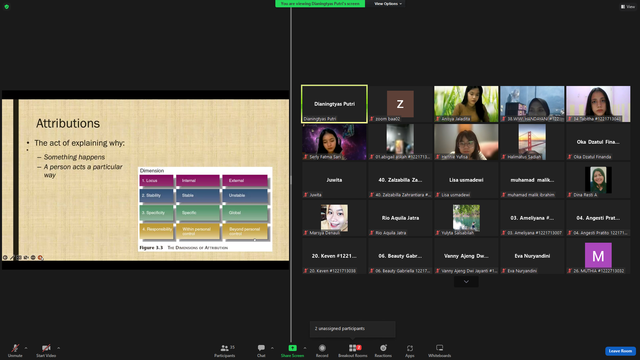The height and width of the screenshot is (360, 640).
Task: Select Yulyta Salsabilah's tile
Action: tap(466, 218)
